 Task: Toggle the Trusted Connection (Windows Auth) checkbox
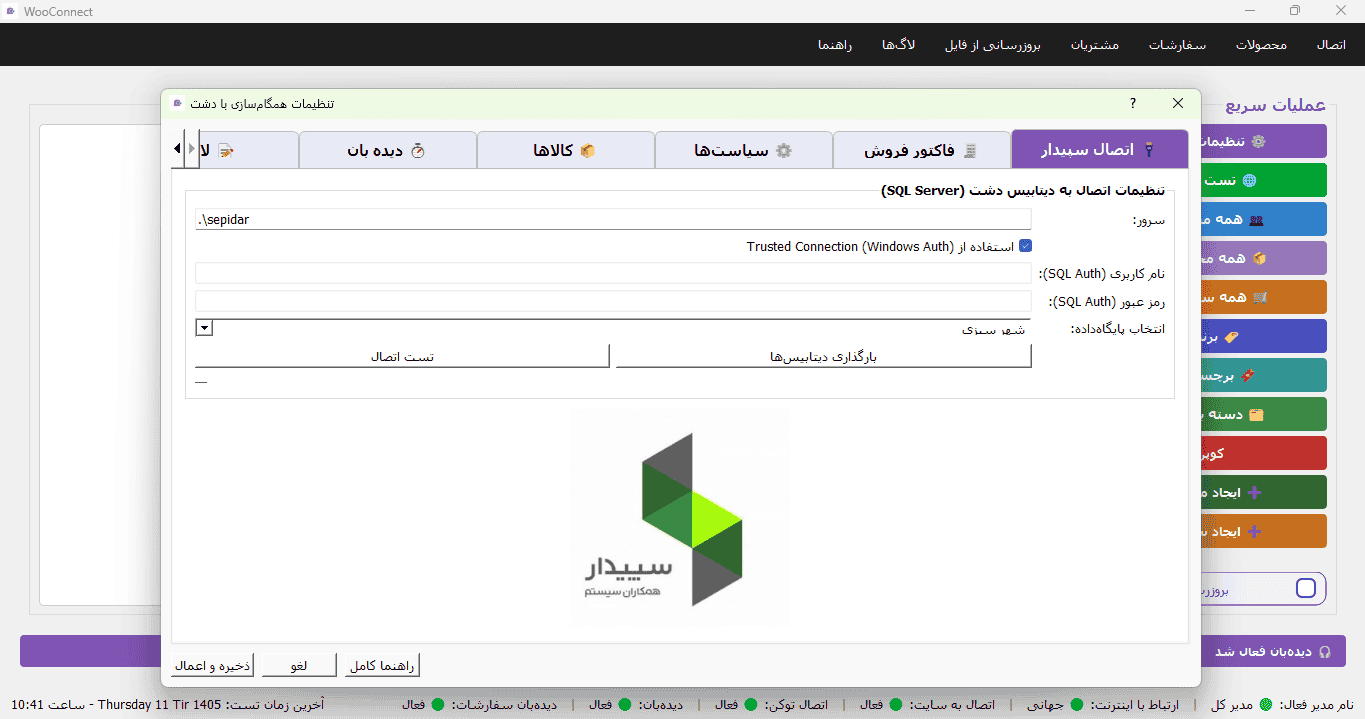tap(1025, 246)
